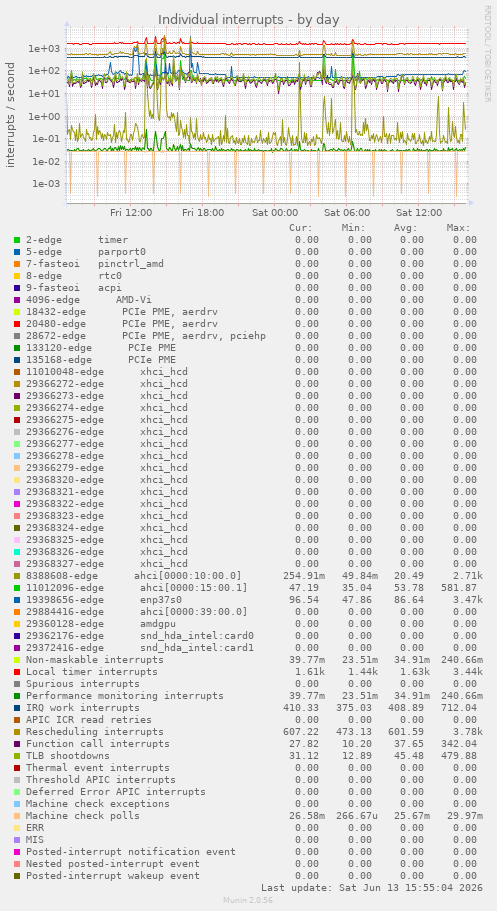Image resolution: width=497 pixels, height=911 pixels.
Task: Click the Fri 18:00 axis label
Action: tap(203, 213)
